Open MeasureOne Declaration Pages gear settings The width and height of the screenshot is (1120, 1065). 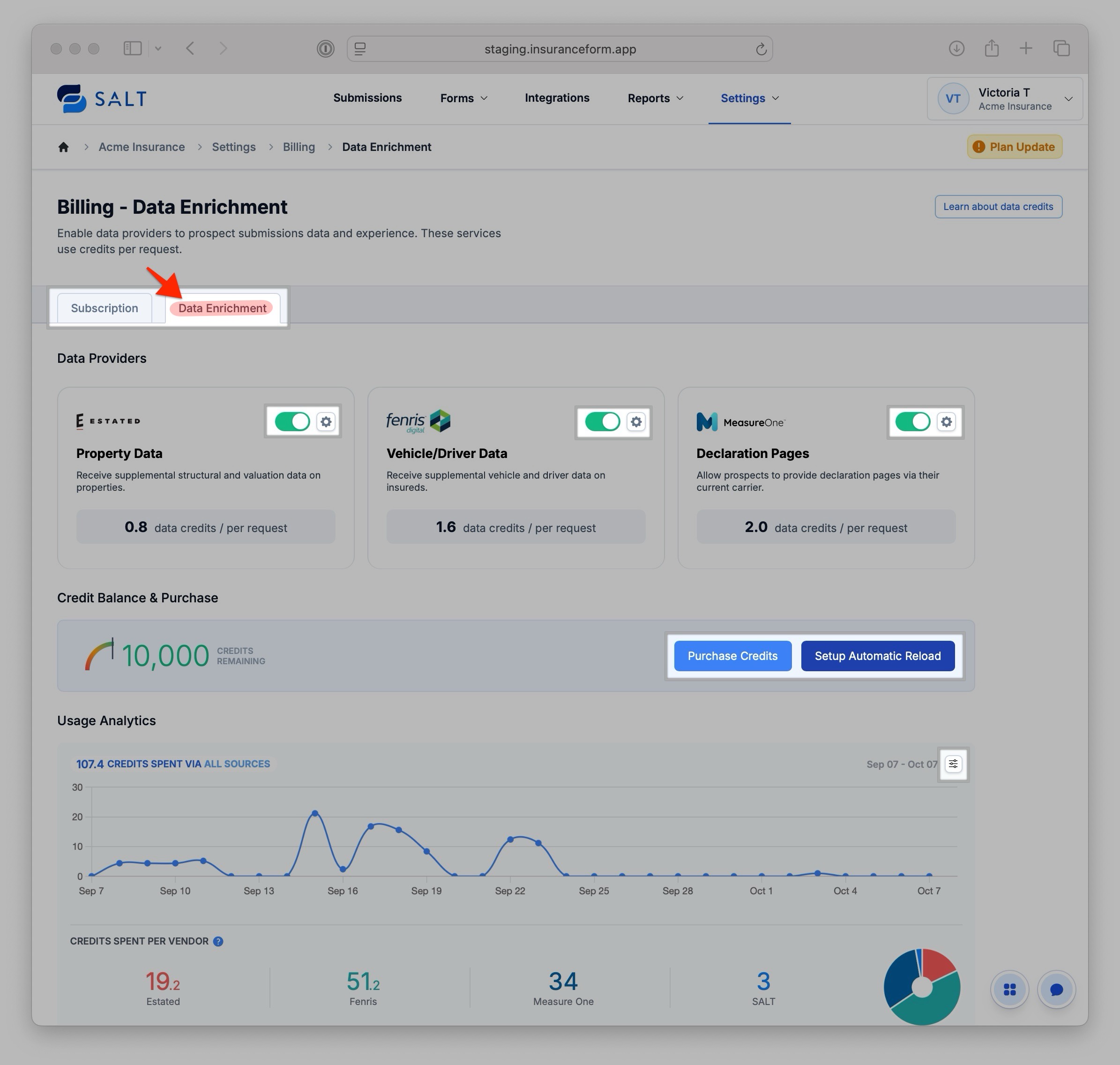[946, 422]
